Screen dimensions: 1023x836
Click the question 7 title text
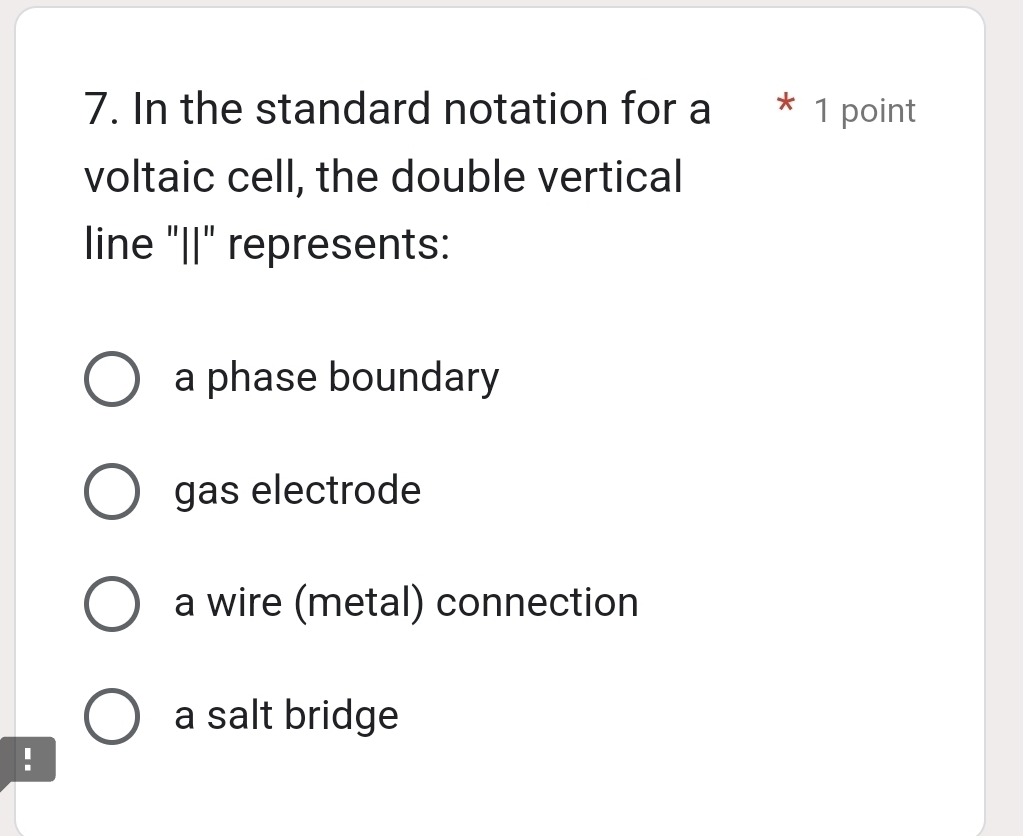coord(397,110)
